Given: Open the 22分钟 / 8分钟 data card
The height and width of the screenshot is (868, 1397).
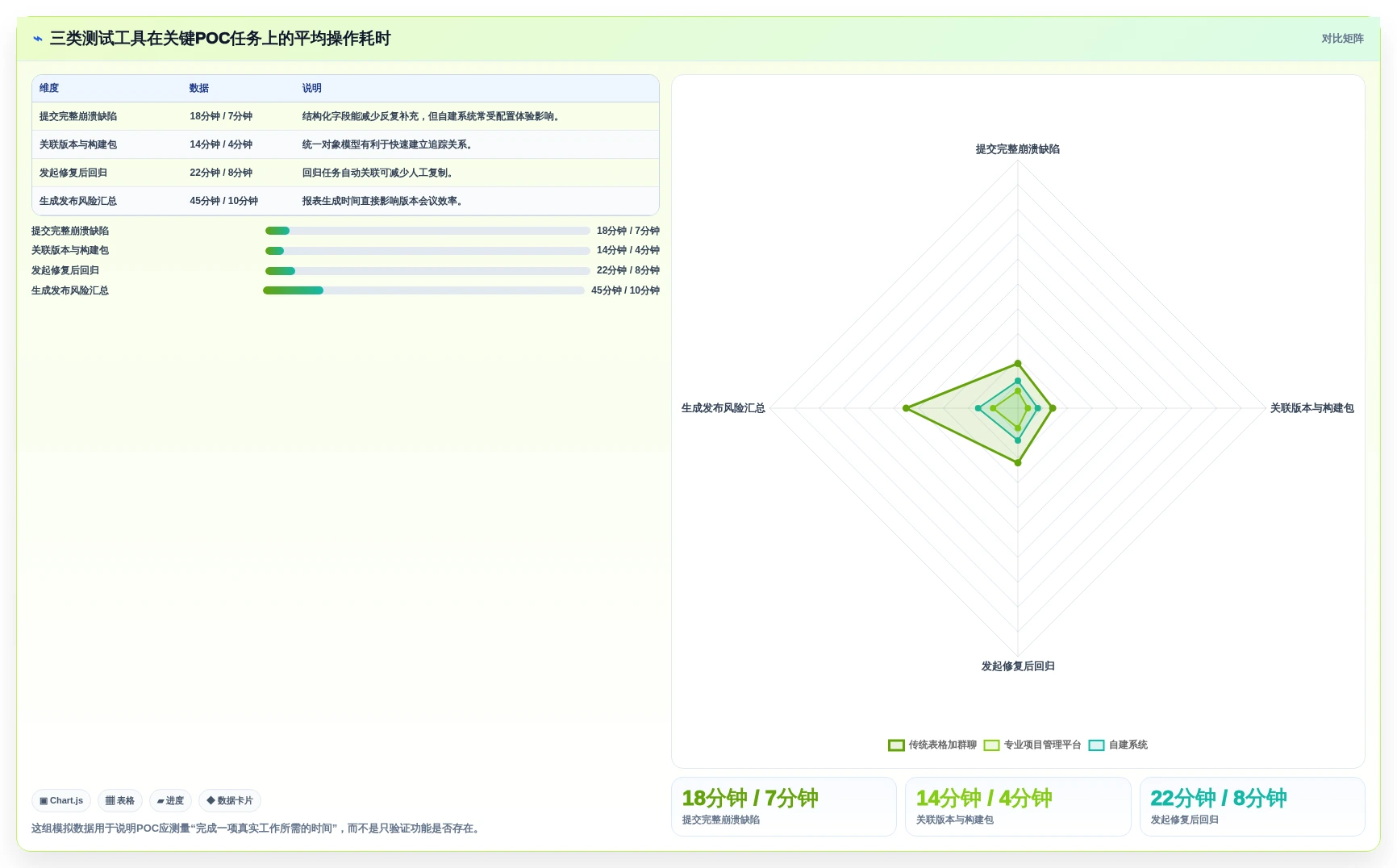Looking at the screenshot, I should [x=1253, y=807].
